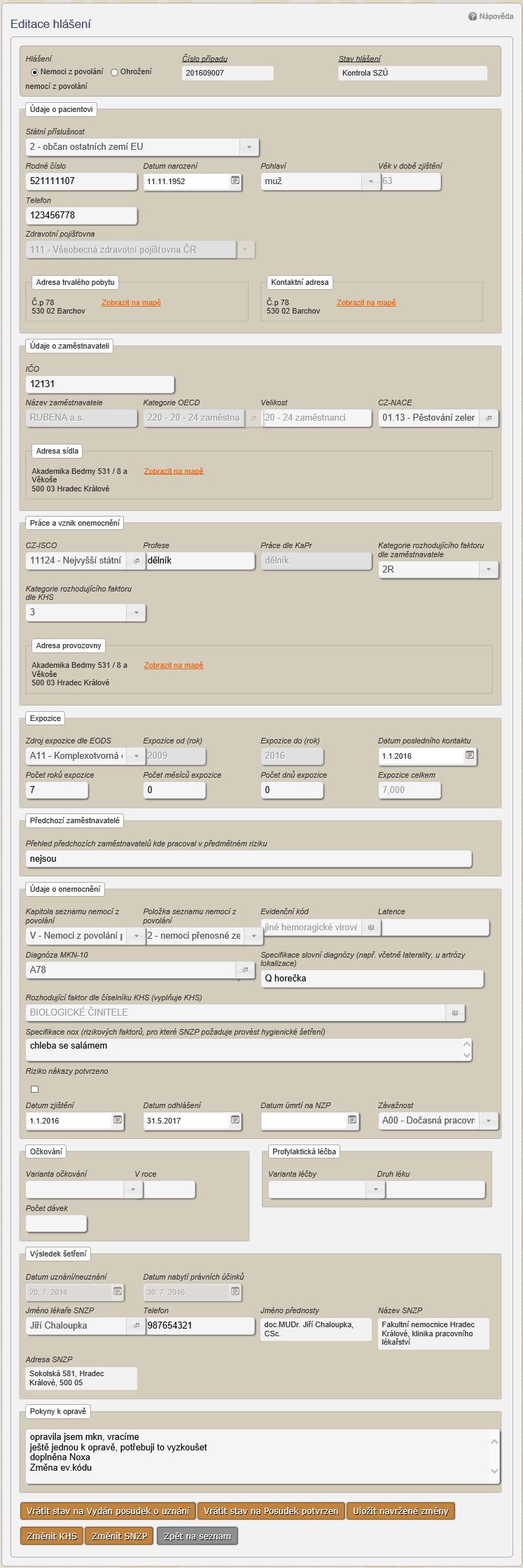Select Ohrožení nemocí z povolání radio
The height and width of the screenshot is (1568, 523).
(x=115, y=72)
